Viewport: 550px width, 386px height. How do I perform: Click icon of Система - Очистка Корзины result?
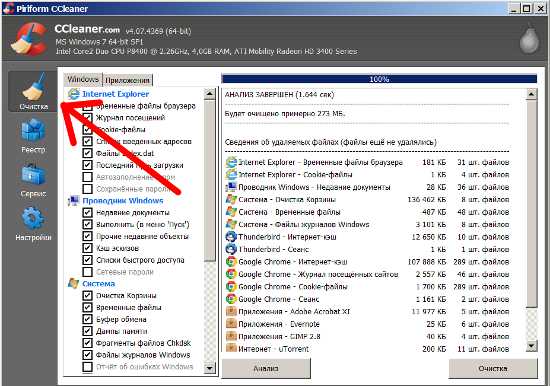pos(231,199)
